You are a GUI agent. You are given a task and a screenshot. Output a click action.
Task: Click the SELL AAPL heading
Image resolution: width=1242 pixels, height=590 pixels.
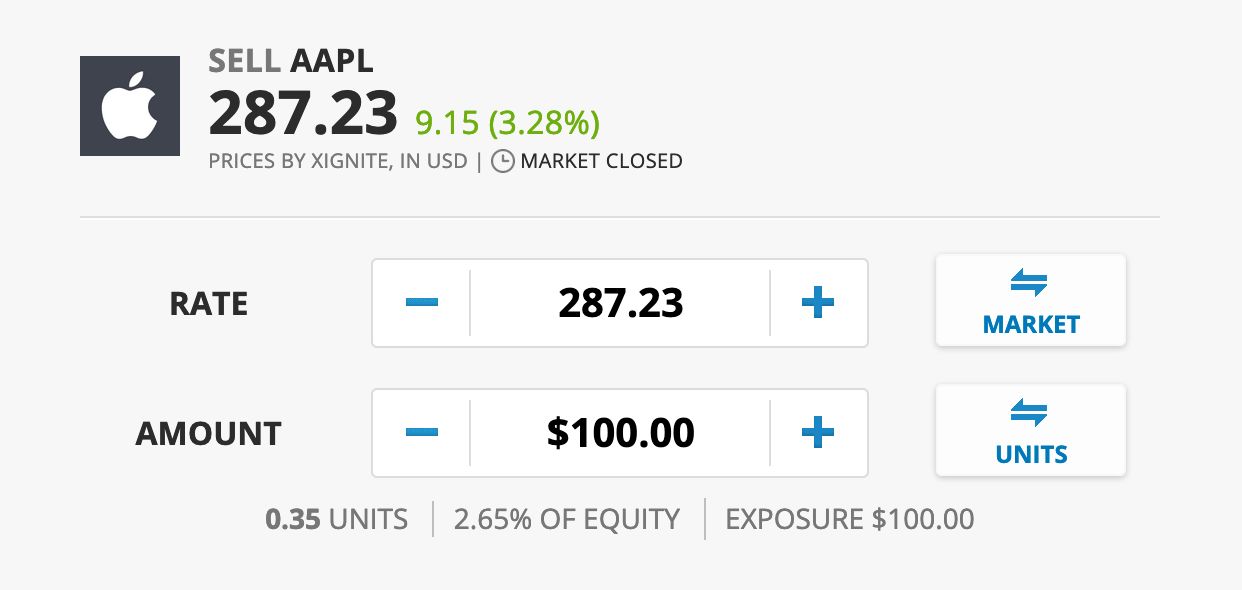291,61
